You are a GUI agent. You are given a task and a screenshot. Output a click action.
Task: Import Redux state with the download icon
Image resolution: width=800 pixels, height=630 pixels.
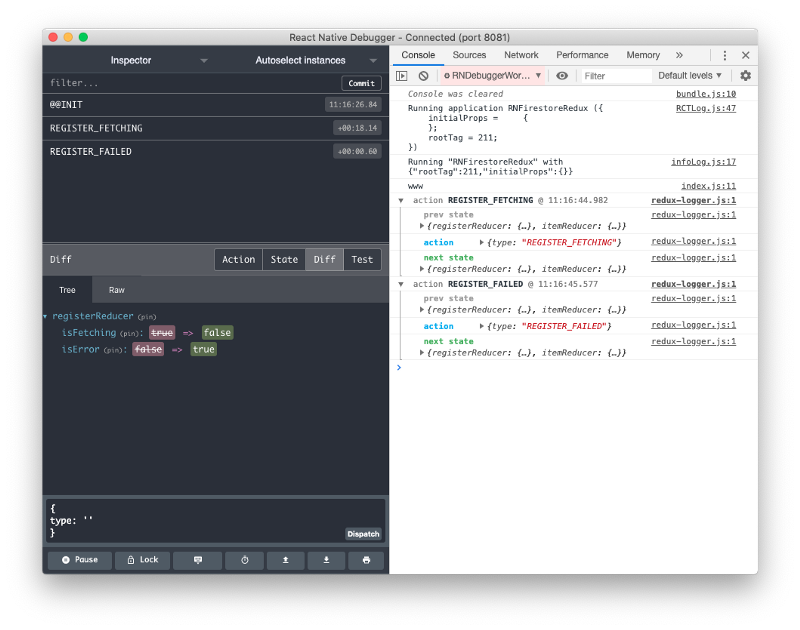(325, 560)
